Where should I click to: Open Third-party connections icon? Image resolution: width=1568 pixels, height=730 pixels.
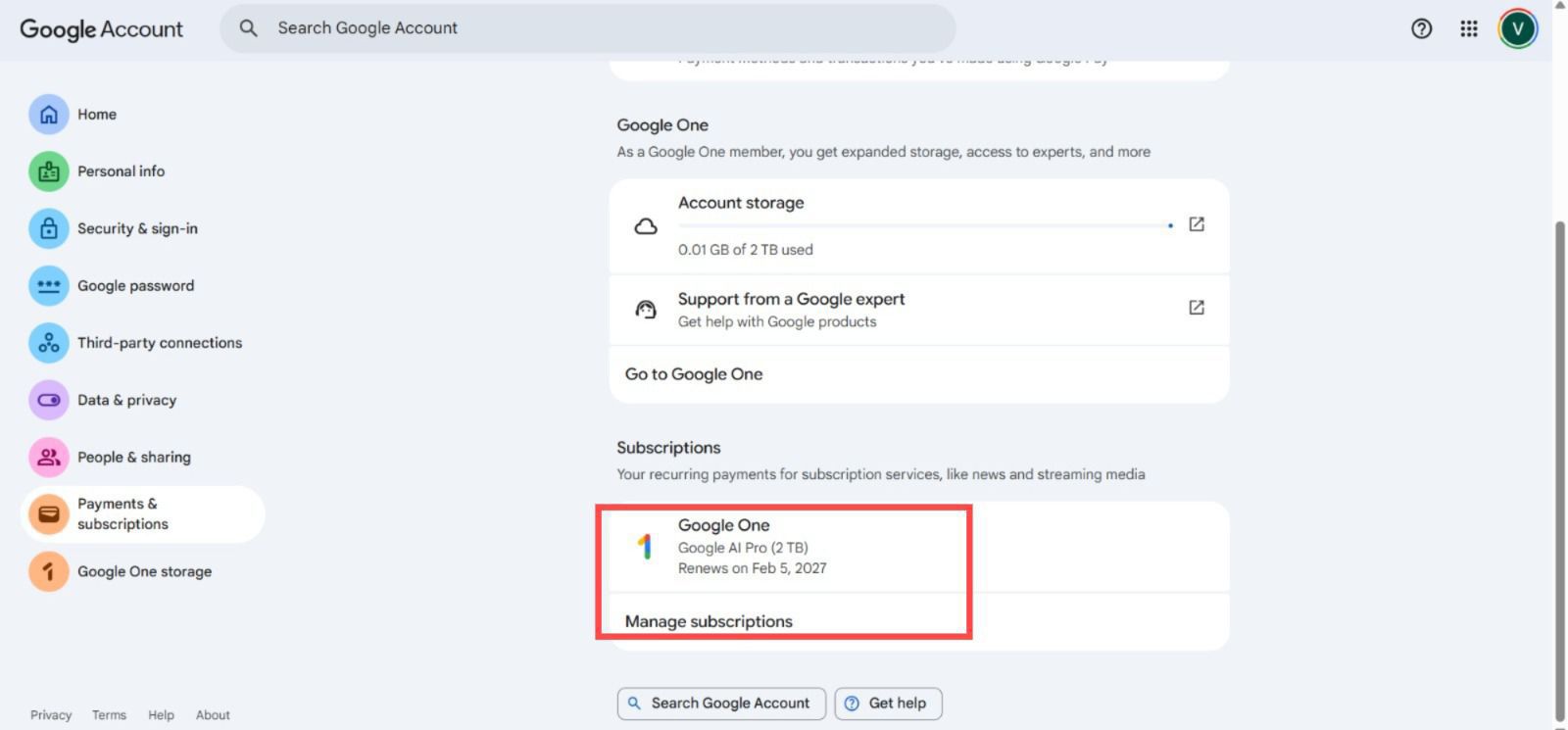(48, 343)
